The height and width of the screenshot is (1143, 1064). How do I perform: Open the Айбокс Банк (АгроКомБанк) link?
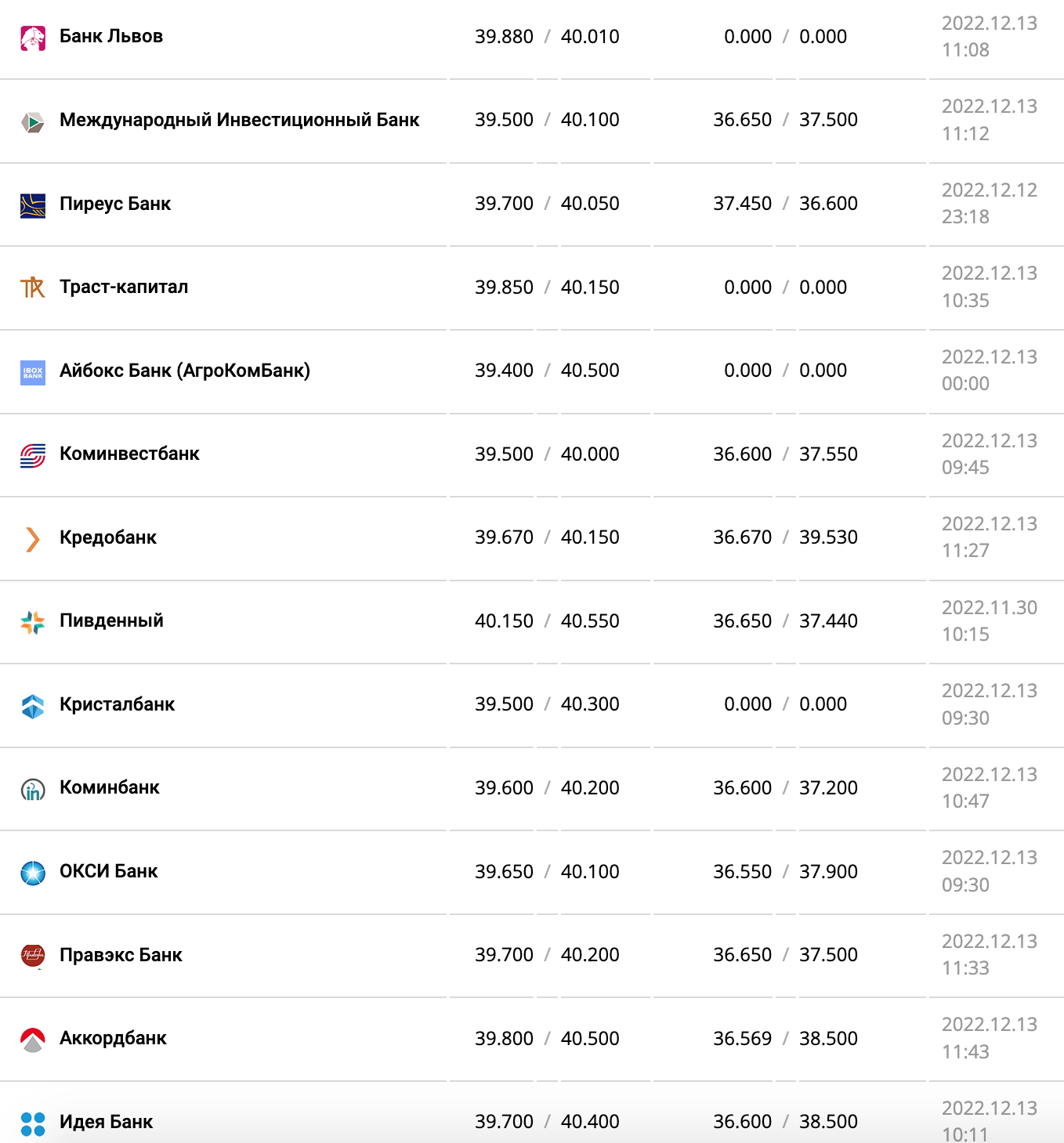(185, 371)
